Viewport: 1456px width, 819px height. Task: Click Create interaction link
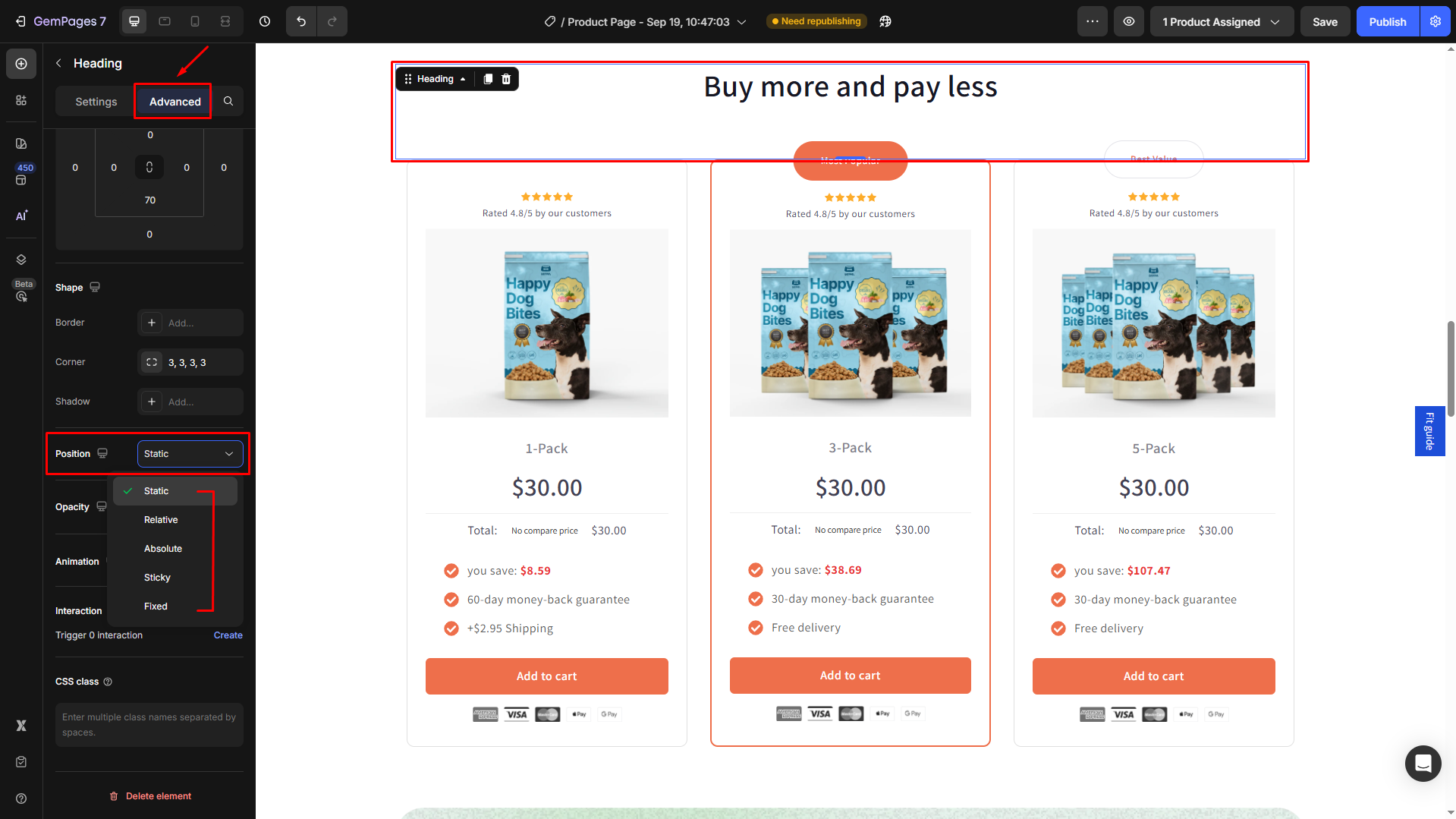point(228,635)
